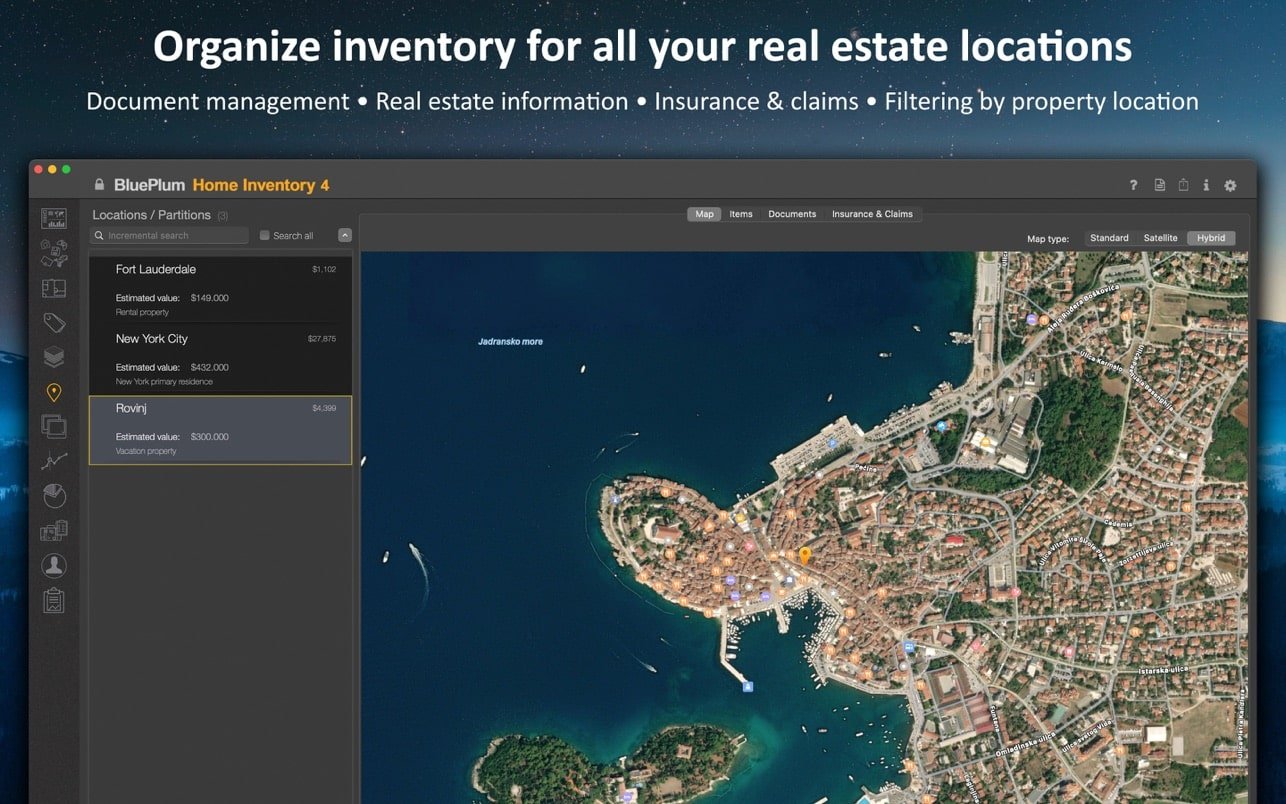Switch to the Documents tab
Viewport: 1286px width, 804px height.
tap(792, 214)
